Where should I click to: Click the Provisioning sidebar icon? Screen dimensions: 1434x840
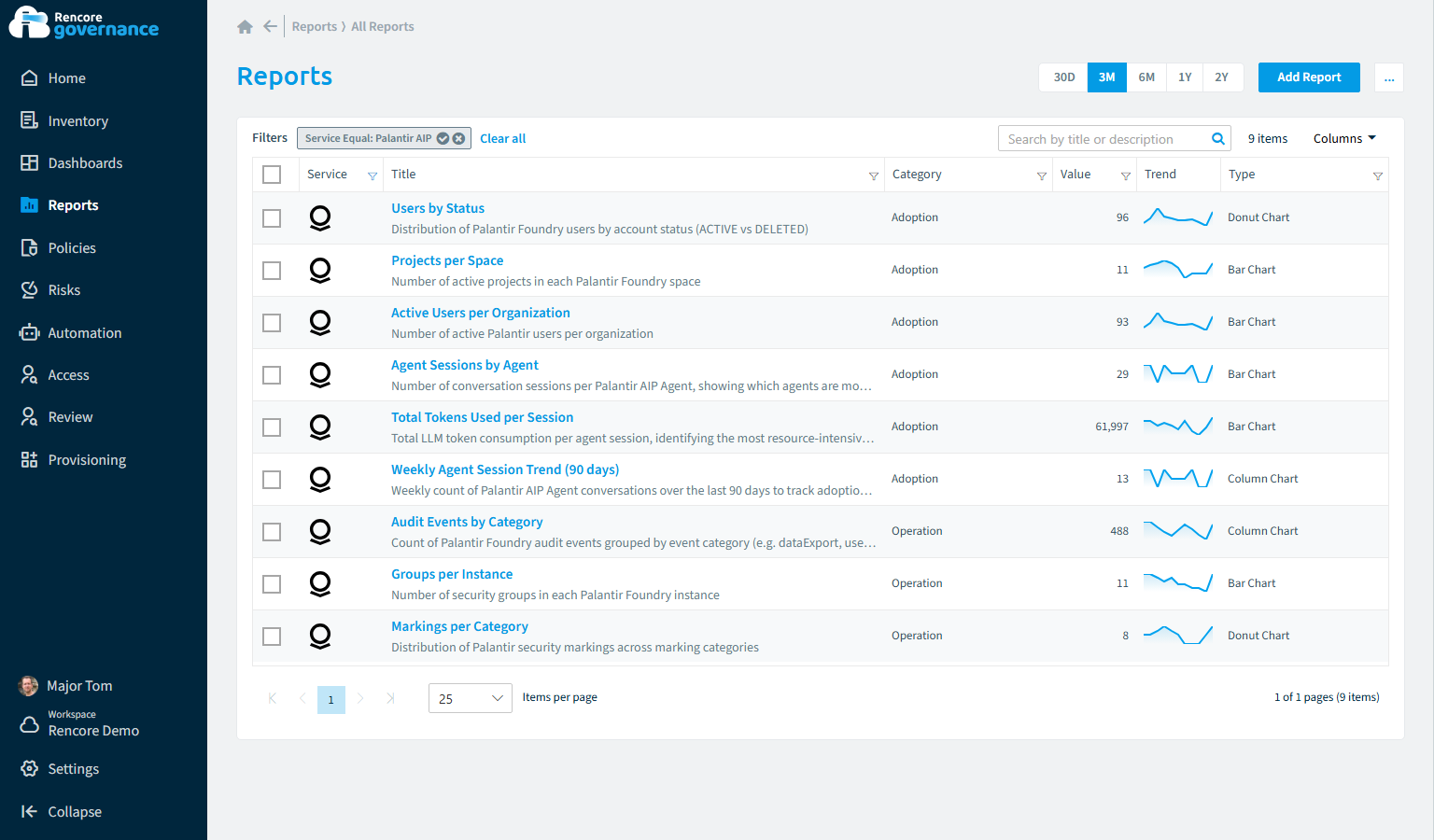(x=30, y=460)
